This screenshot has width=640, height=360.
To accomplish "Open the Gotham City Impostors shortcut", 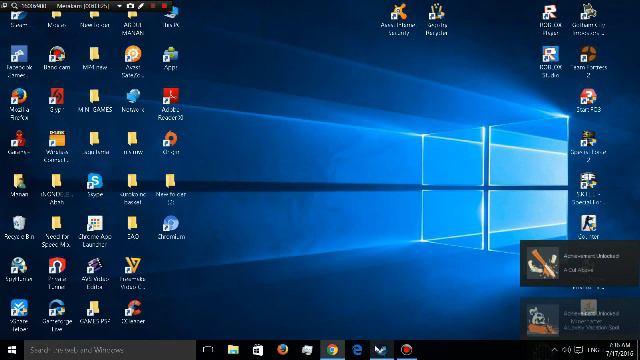I will pyautogui.click(x=588, y=20).
